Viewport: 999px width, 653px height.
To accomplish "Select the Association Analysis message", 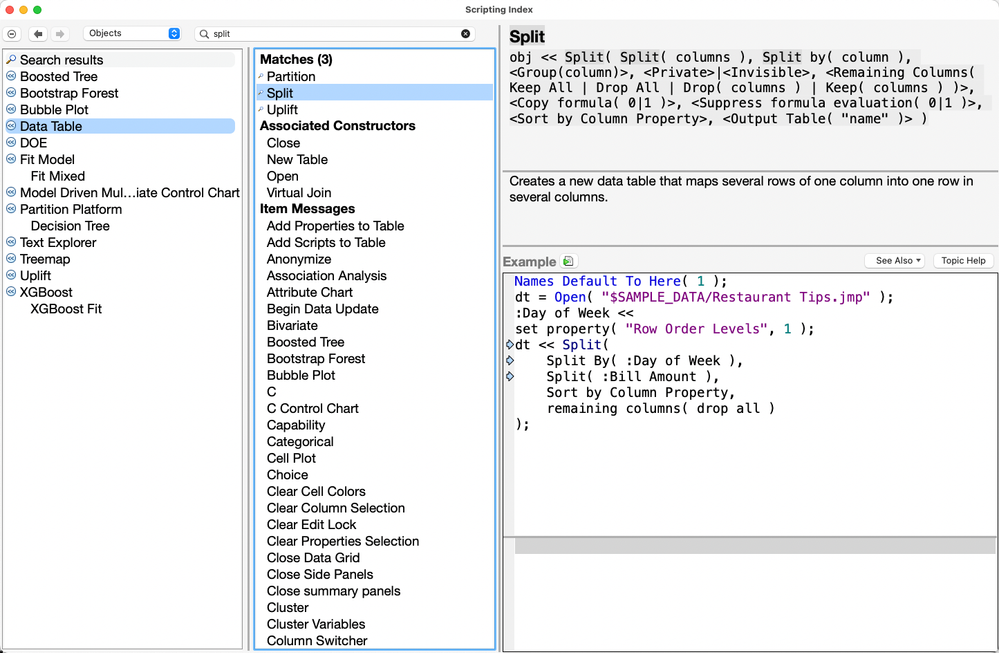I will [326, 275].
